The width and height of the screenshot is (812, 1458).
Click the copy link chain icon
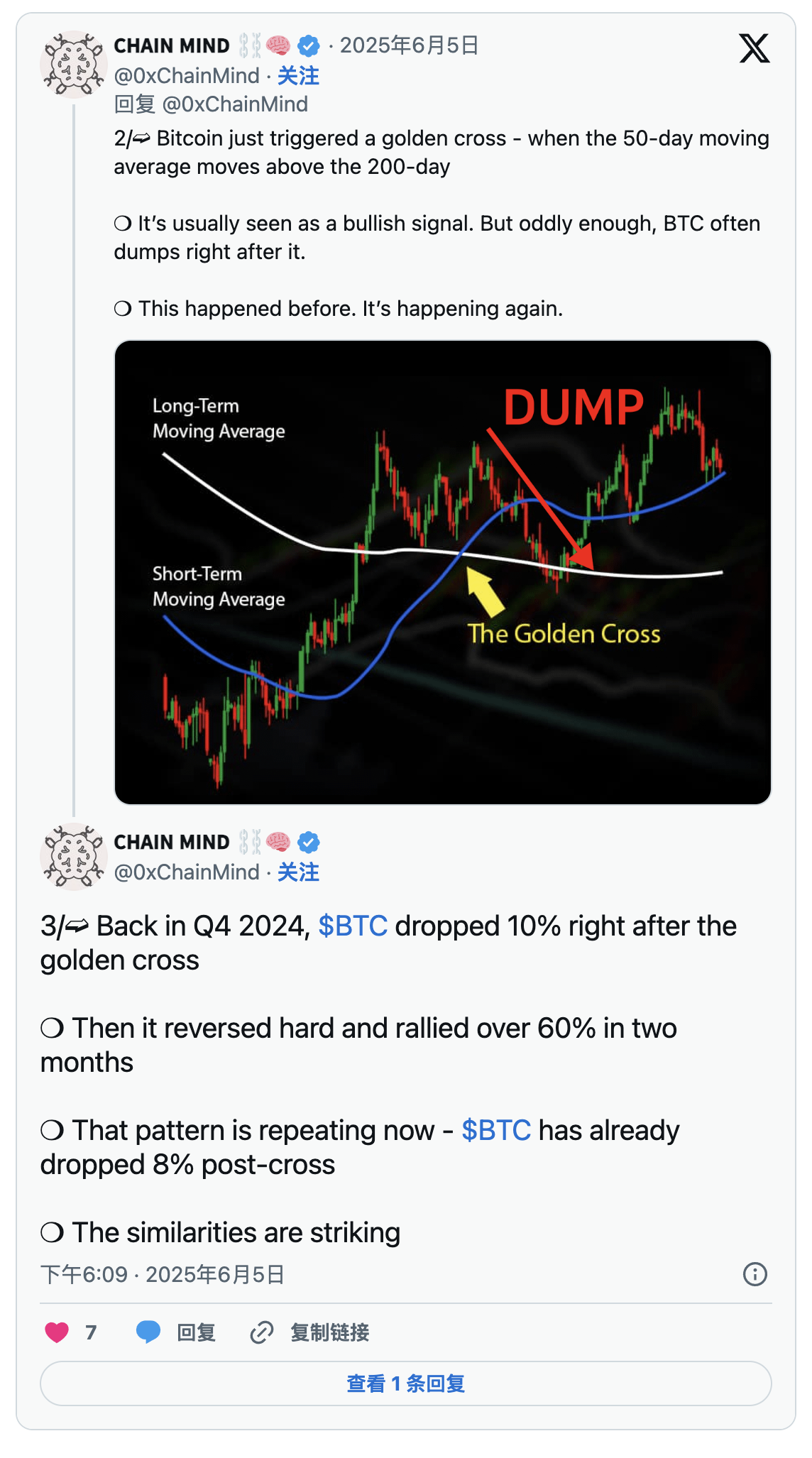click(262, 1332)
